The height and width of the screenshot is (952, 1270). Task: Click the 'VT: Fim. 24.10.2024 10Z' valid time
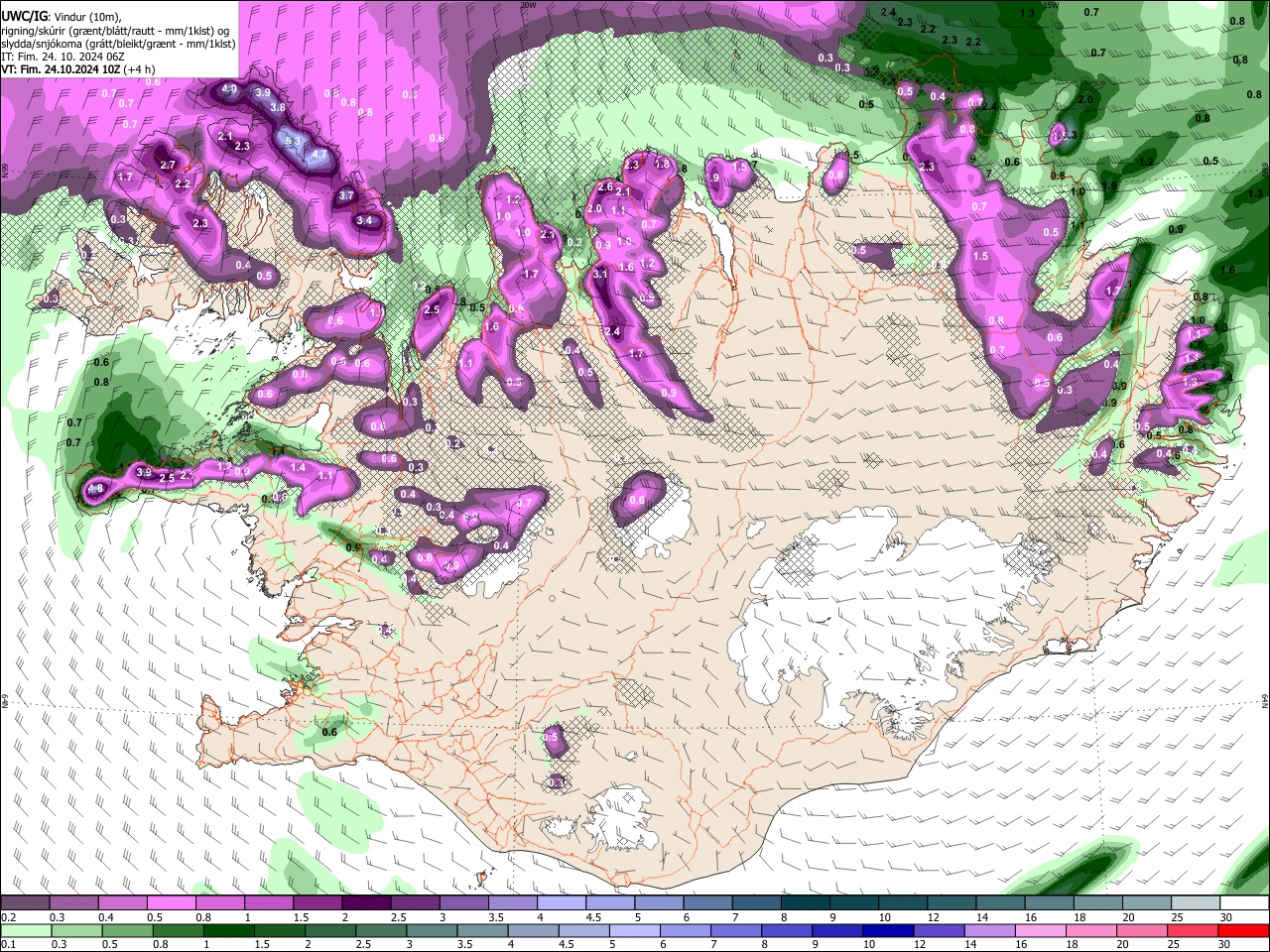coord(62,69)
